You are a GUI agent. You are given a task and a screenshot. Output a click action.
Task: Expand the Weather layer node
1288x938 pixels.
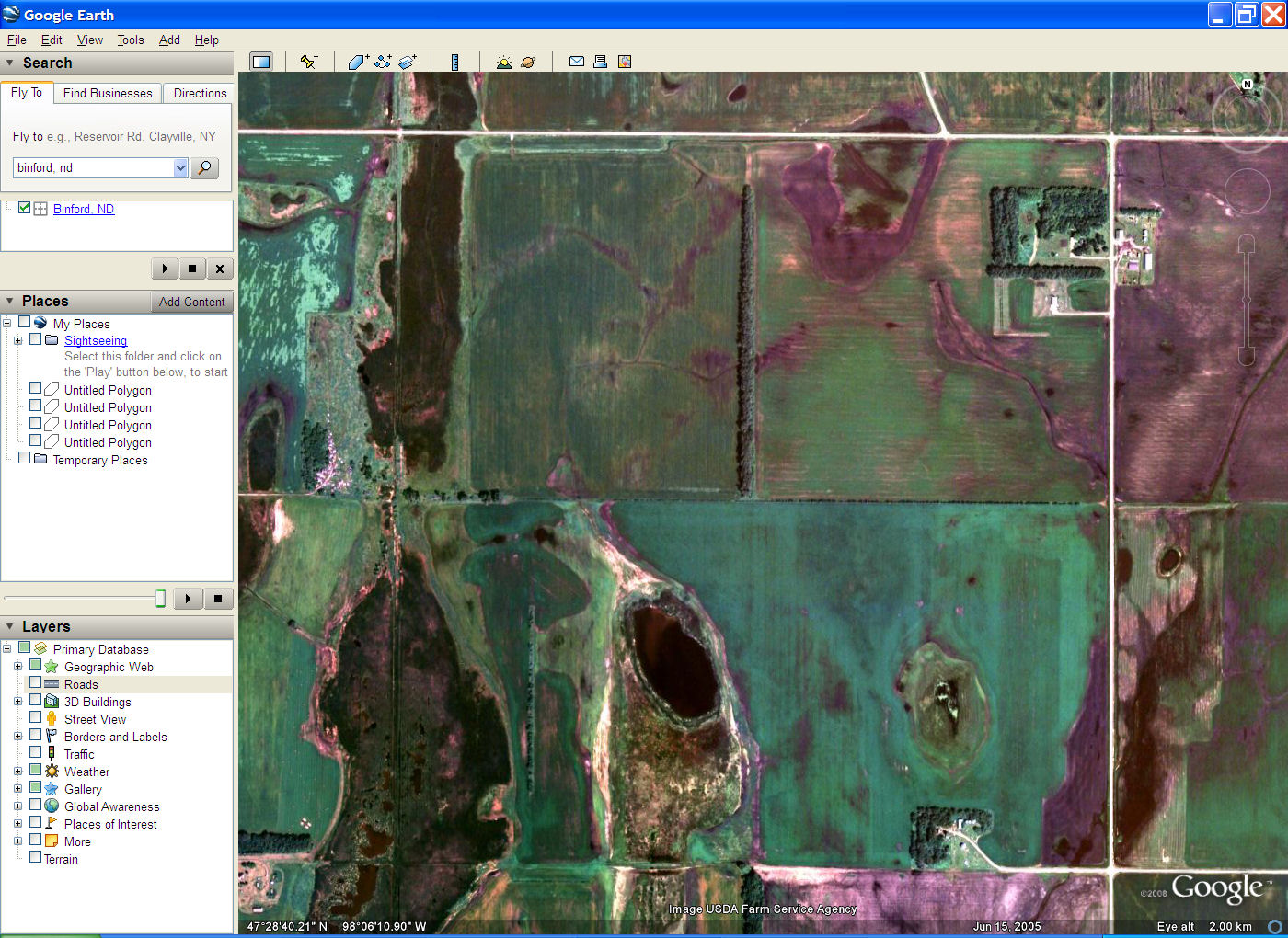tap(17, 771)
